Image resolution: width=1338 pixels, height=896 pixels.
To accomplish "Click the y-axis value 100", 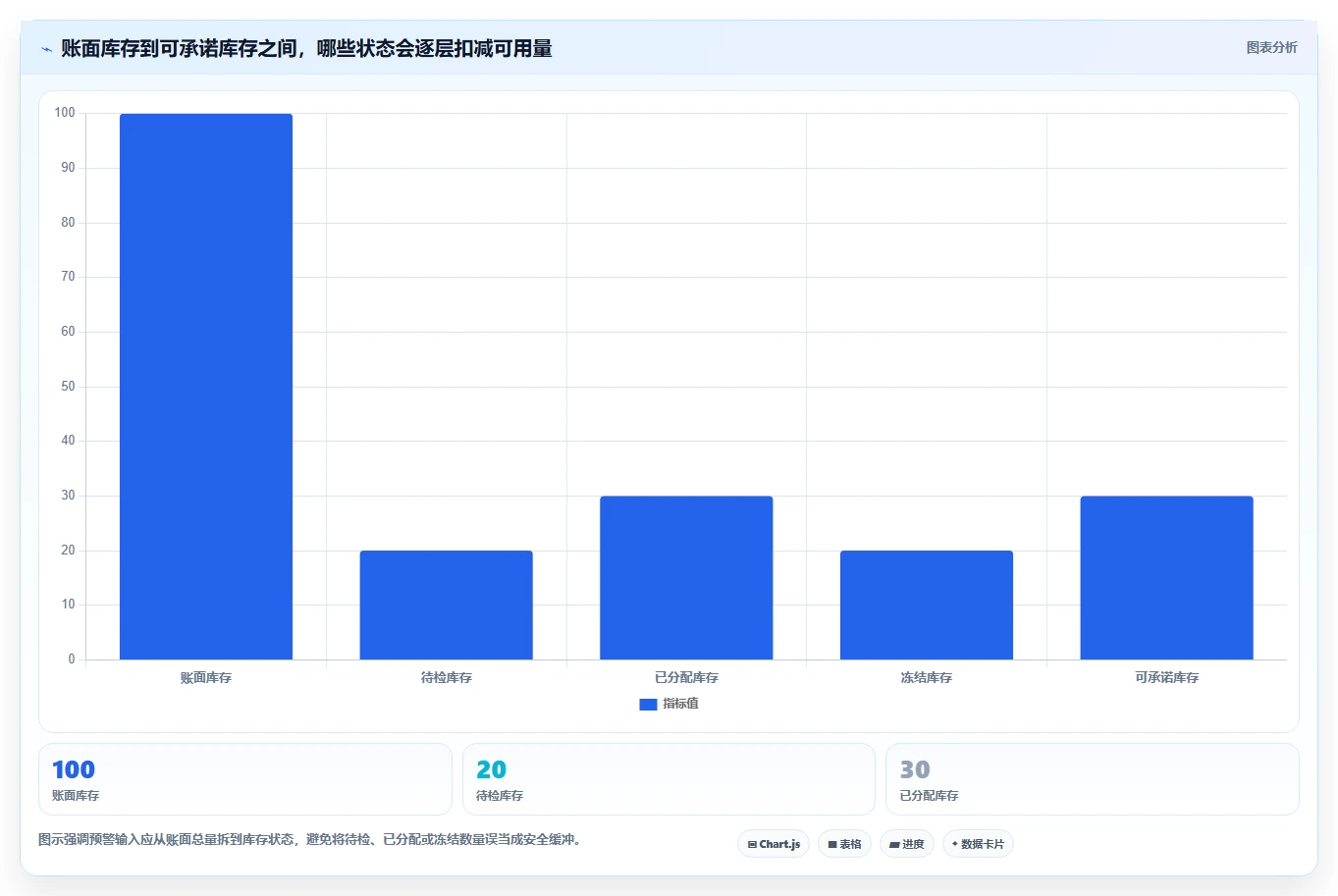I will (x=65, y=113).
